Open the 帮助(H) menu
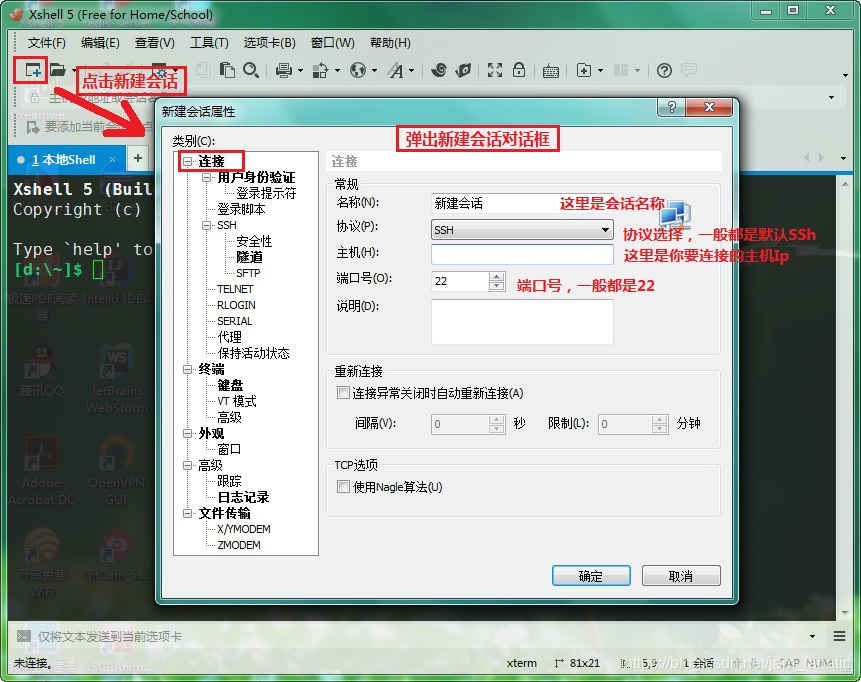The height and width of the screenshot is (682, 861). coord(390,43)
